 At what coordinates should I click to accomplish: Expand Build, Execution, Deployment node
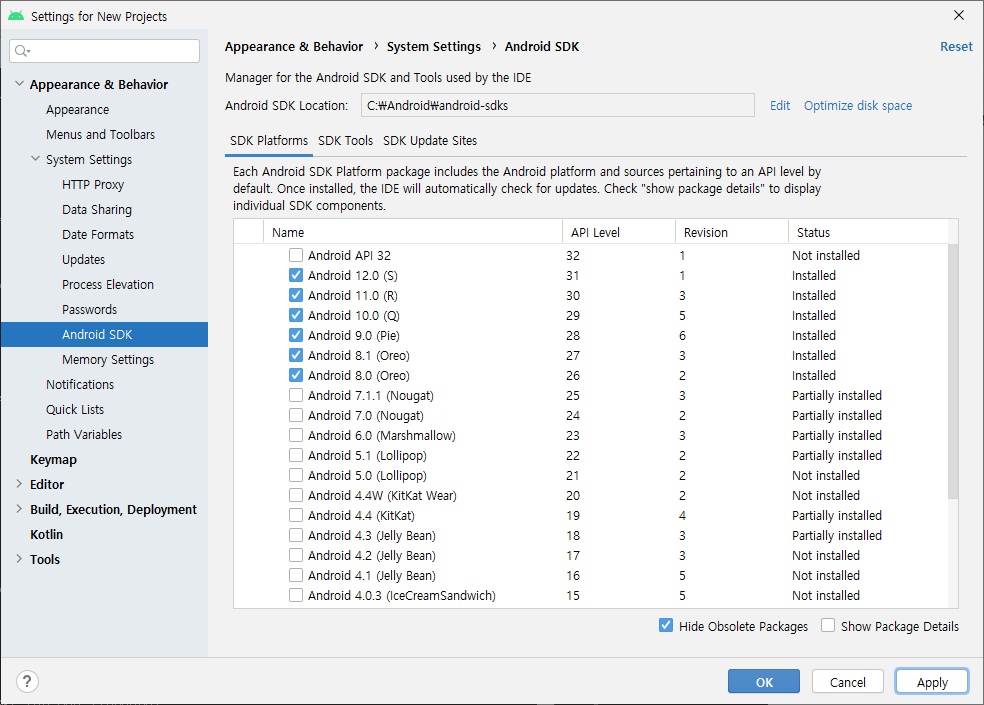tap(19, 509)
